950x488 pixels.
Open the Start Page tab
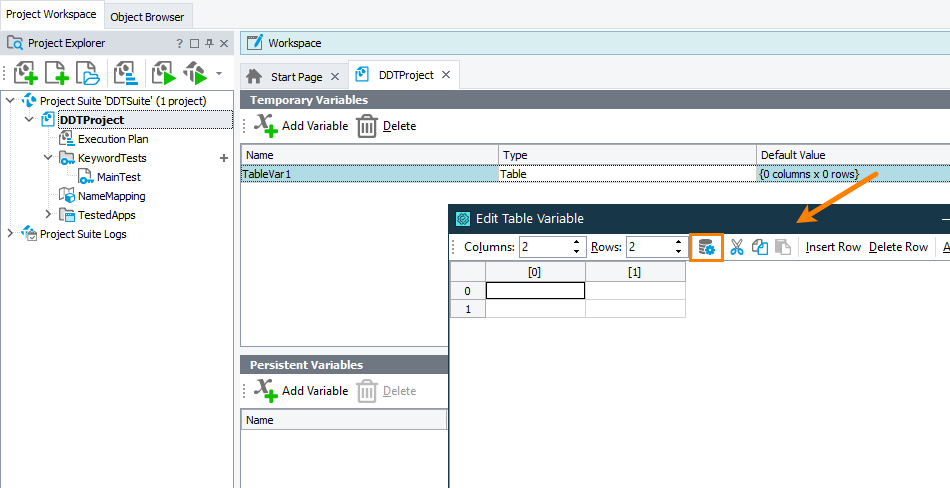coord(296,76)
